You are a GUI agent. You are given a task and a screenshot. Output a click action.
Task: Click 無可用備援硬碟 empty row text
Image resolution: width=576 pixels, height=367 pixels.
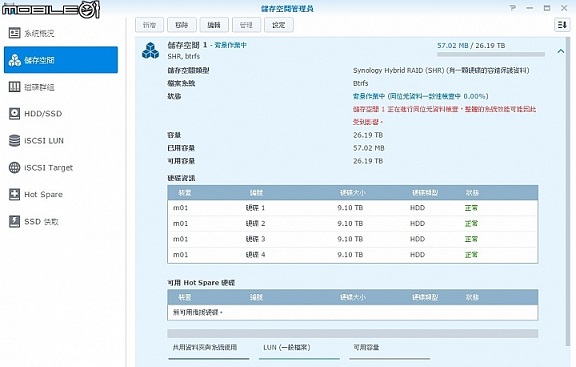click(197, 312)
